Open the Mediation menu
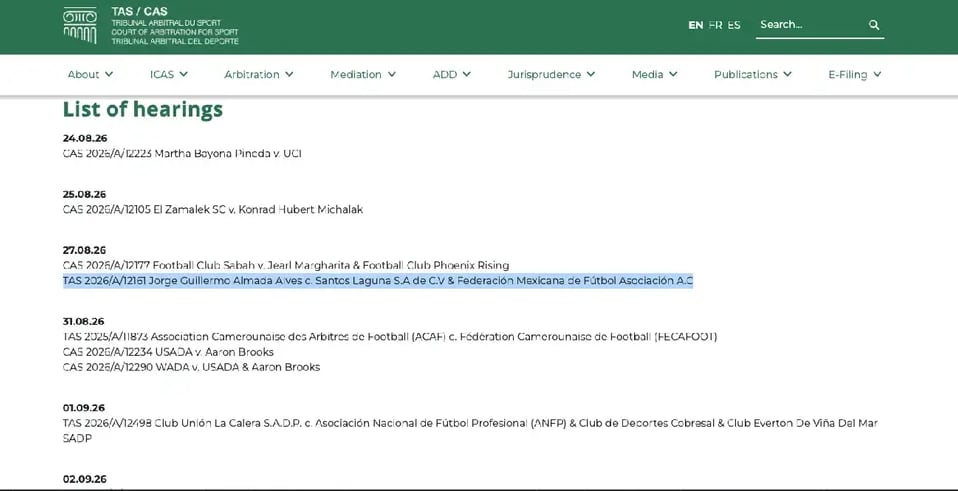Image resolution: width=958 pixels, height=491 pixels. (x=363, y=75)
